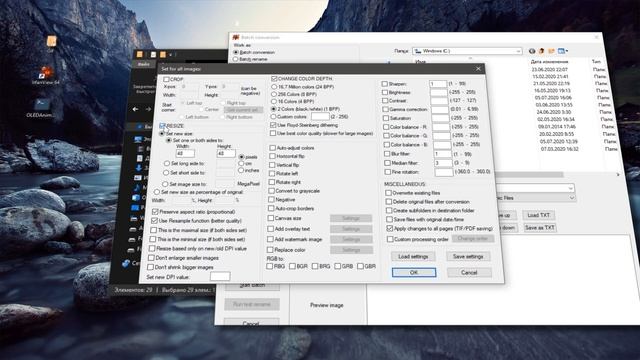Confirm the dialog with OK

pyautogui.click(x=413, y=272)
